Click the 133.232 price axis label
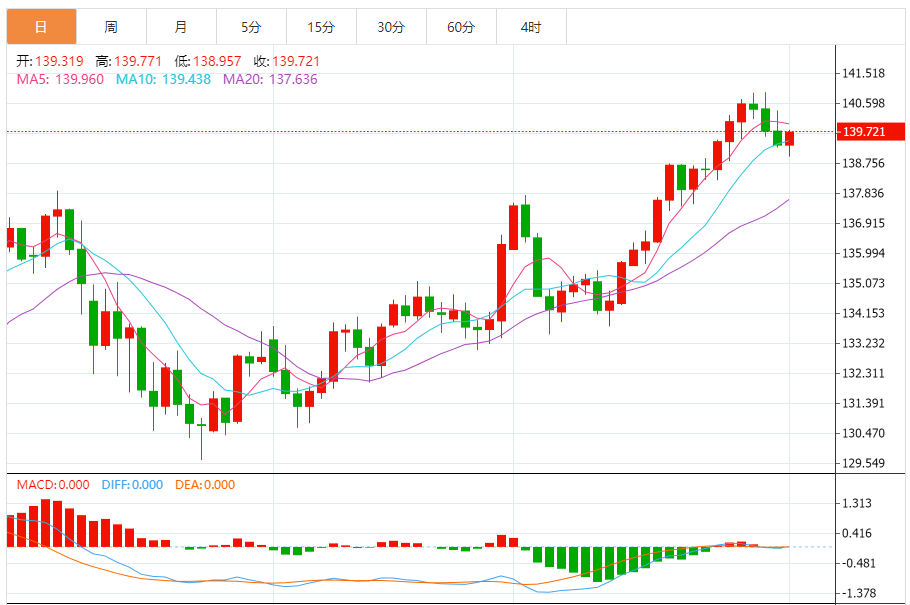This screenshot has width=910, height=605. click(x=864, y=343)
